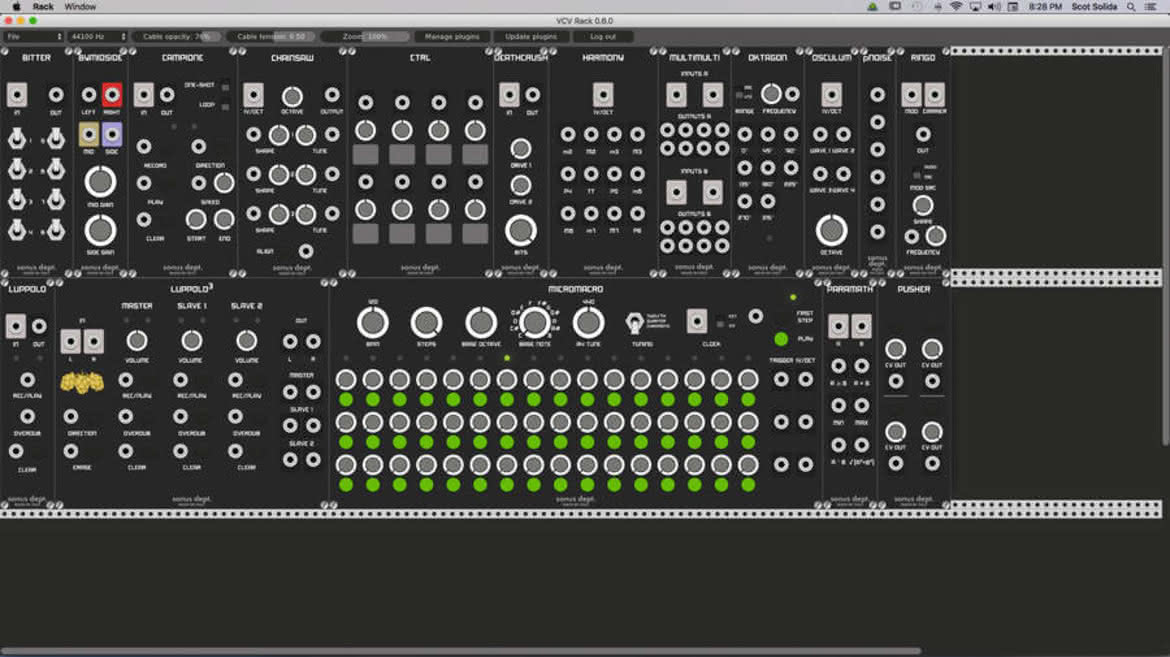Click the OUTPUT jack on Chainsaw

pos(332,95)
